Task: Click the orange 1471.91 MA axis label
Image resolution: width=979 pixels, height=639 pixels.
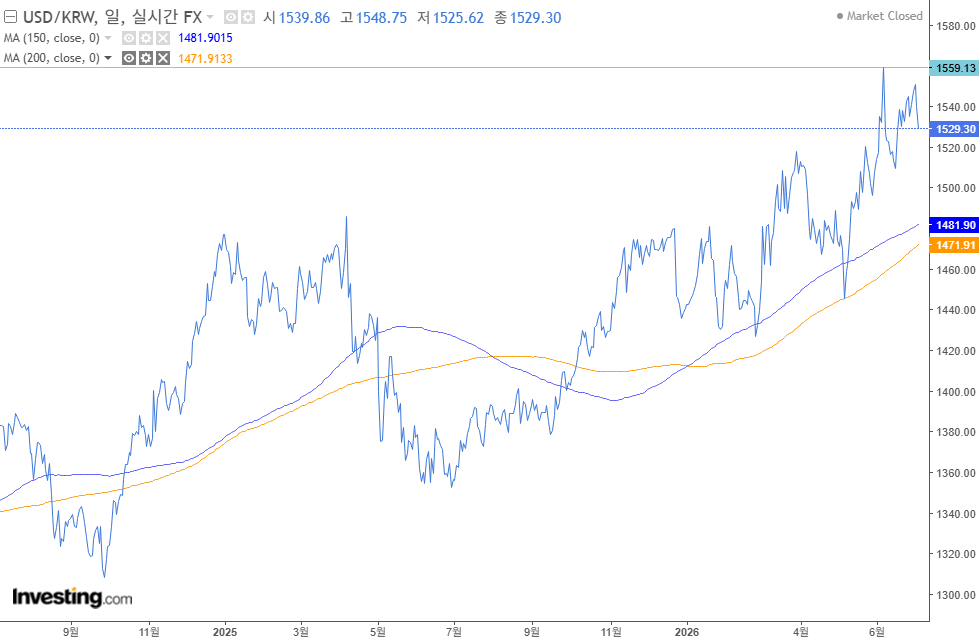Action: click(955, 245)
